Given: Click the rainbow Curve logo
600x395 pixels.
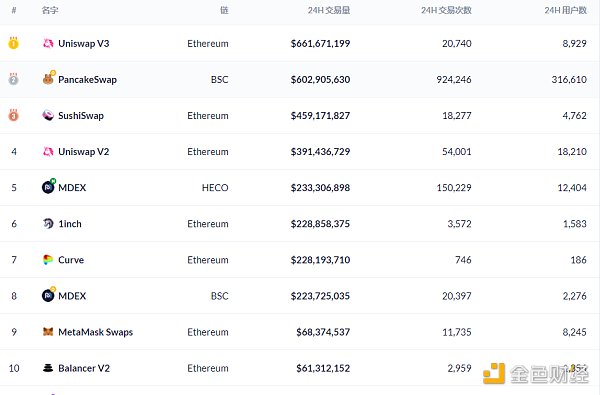Looking at the screenshot, I should pos(48,260).
